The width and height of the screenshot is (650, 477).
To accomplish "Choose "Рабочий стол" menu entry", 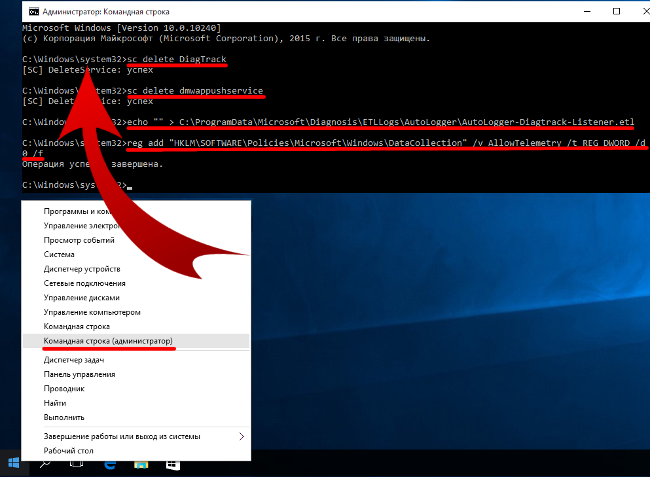I will point(136,451).
